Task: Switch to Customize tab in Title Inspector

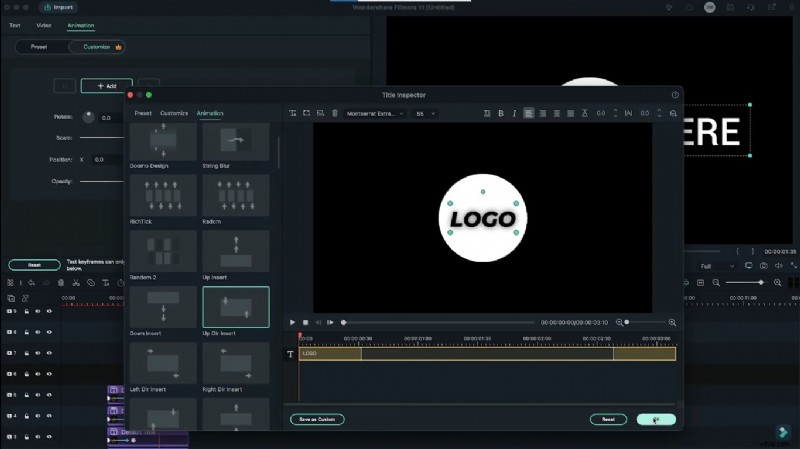Action: (174, 113)
